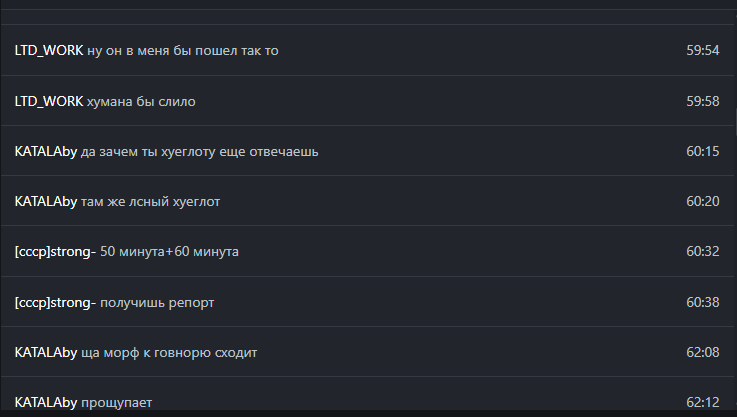The image size is (737, 417).
Task: Click the 60:20 timestamp
Action: [x=702, y=201]
